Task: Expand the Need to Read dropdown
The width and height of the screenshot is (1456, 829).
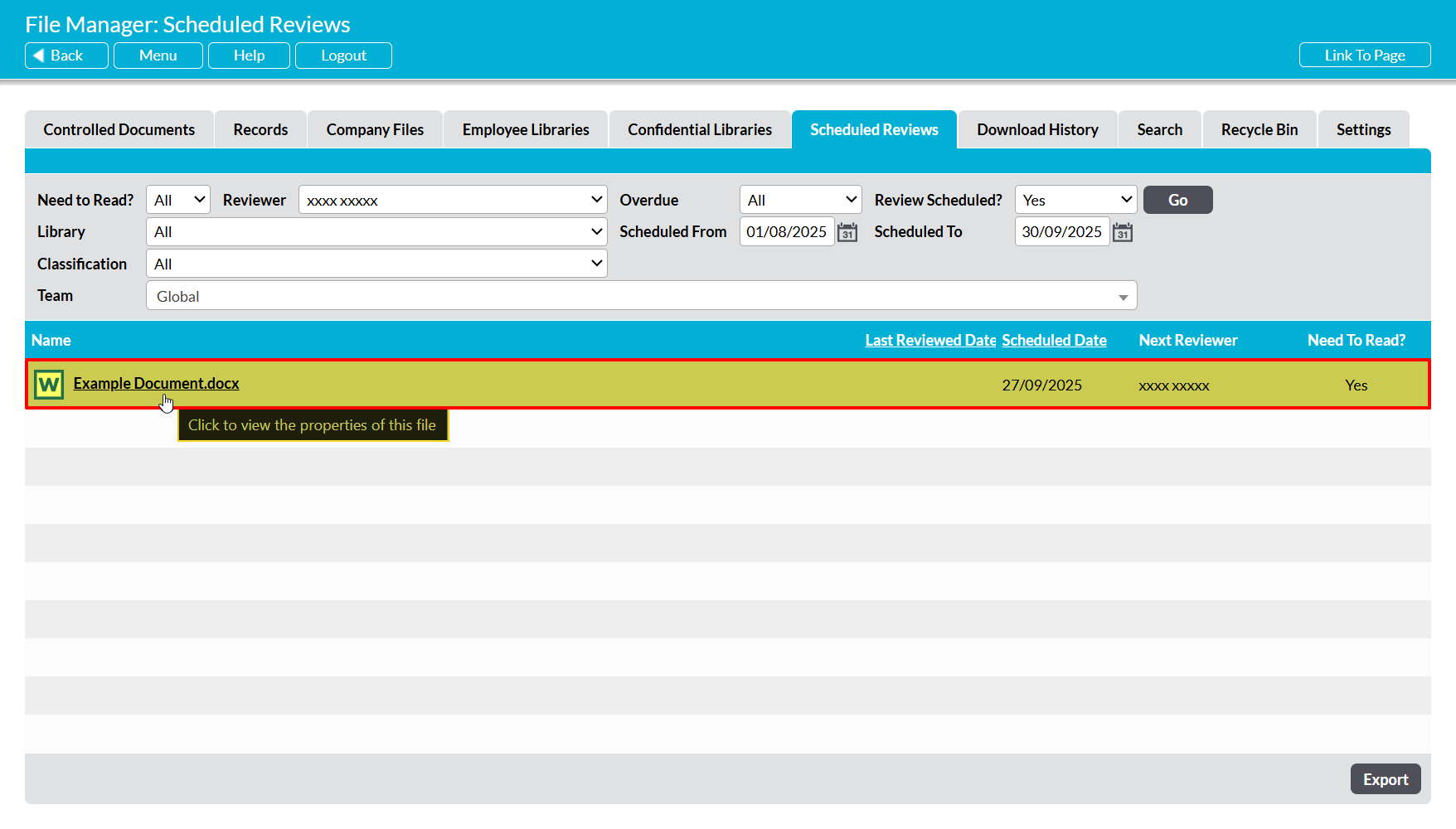Action: coord(178,200)
